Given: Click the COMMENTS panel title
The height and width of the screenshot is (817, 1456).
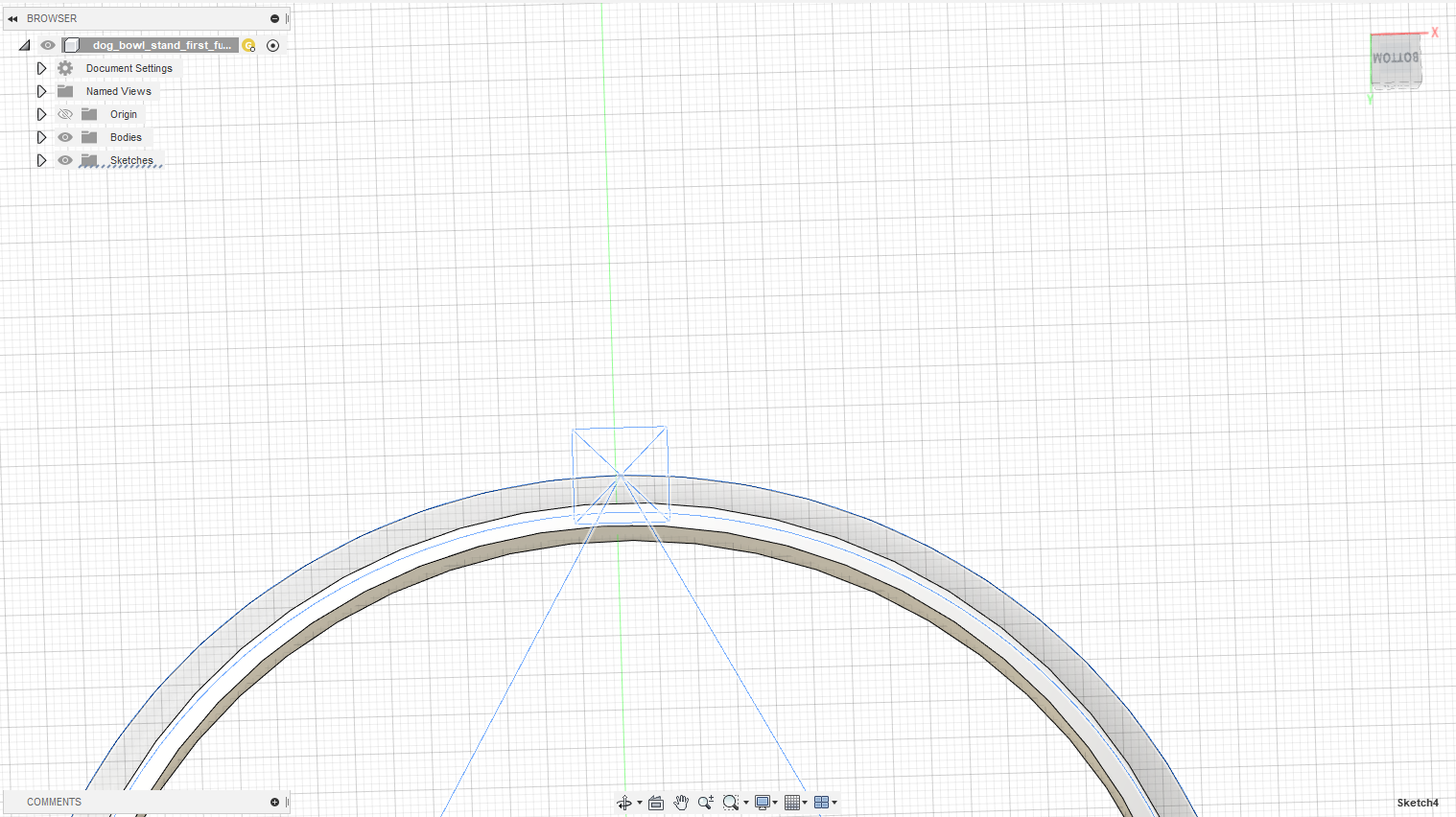Looking at the screenshot, I should click(x=54, y=802).
